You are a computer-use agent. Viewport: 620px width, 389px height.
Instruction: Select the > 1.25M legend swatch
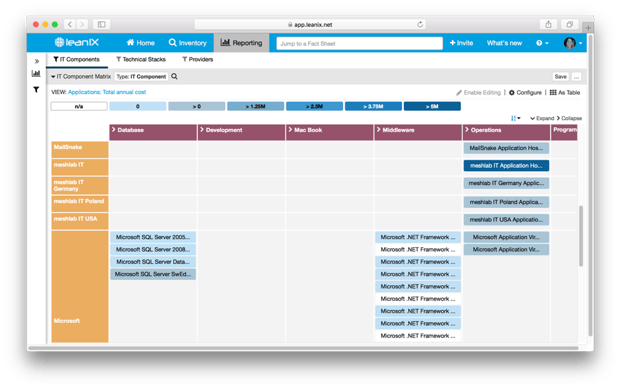tap(255, 106)
